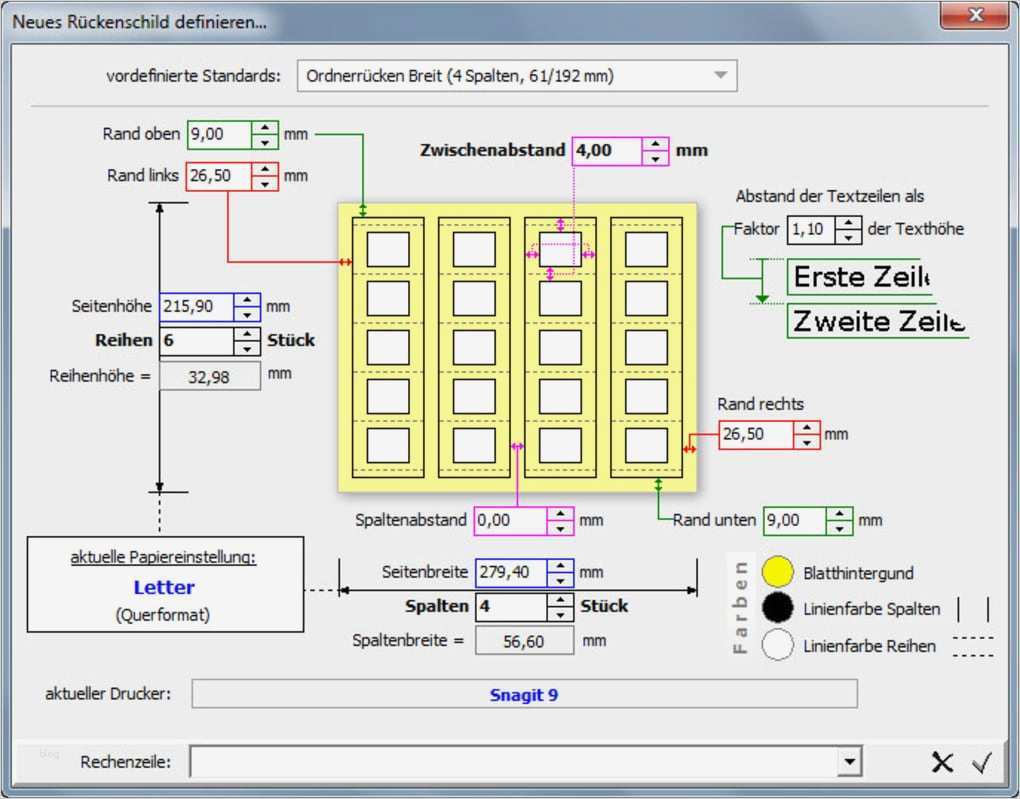Increase Seitenbreite with up arrow
This screenshot has width=1020, height=799.
(560, 566)
